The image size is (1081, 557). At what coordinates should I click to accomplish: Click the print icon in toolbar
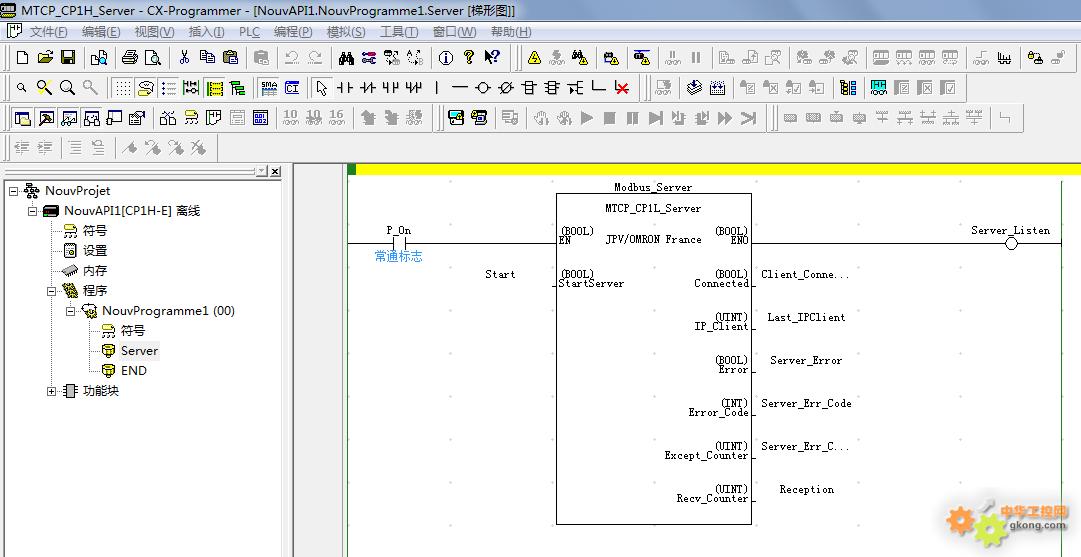pos(130,58)
